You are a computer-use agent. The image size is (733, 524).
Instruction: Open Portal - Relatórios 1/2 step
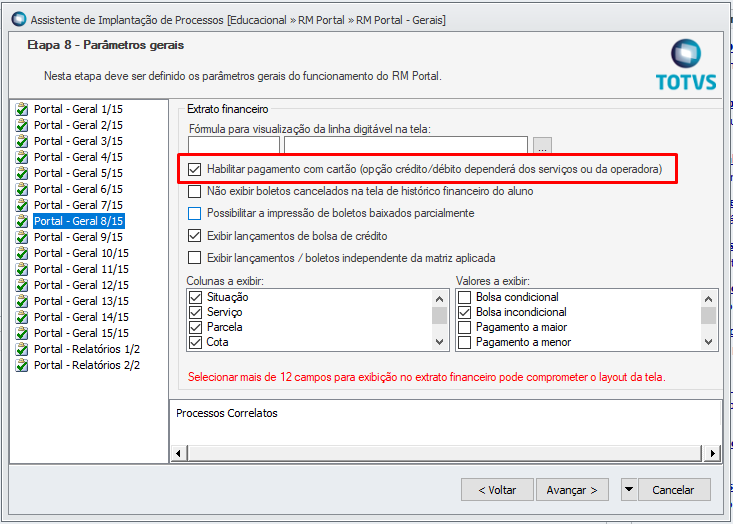coord(87,349)
